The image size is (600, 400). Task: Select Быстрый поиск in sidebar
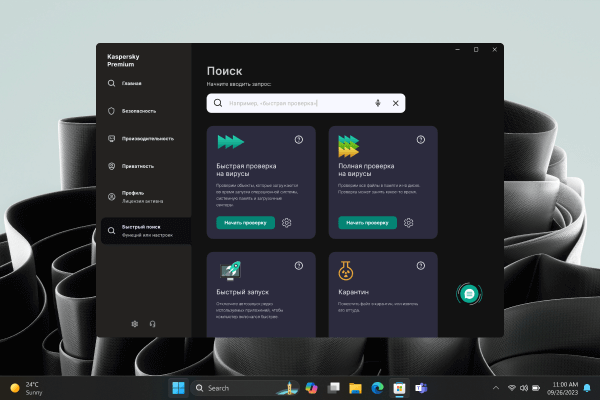[x=146, y=231]
